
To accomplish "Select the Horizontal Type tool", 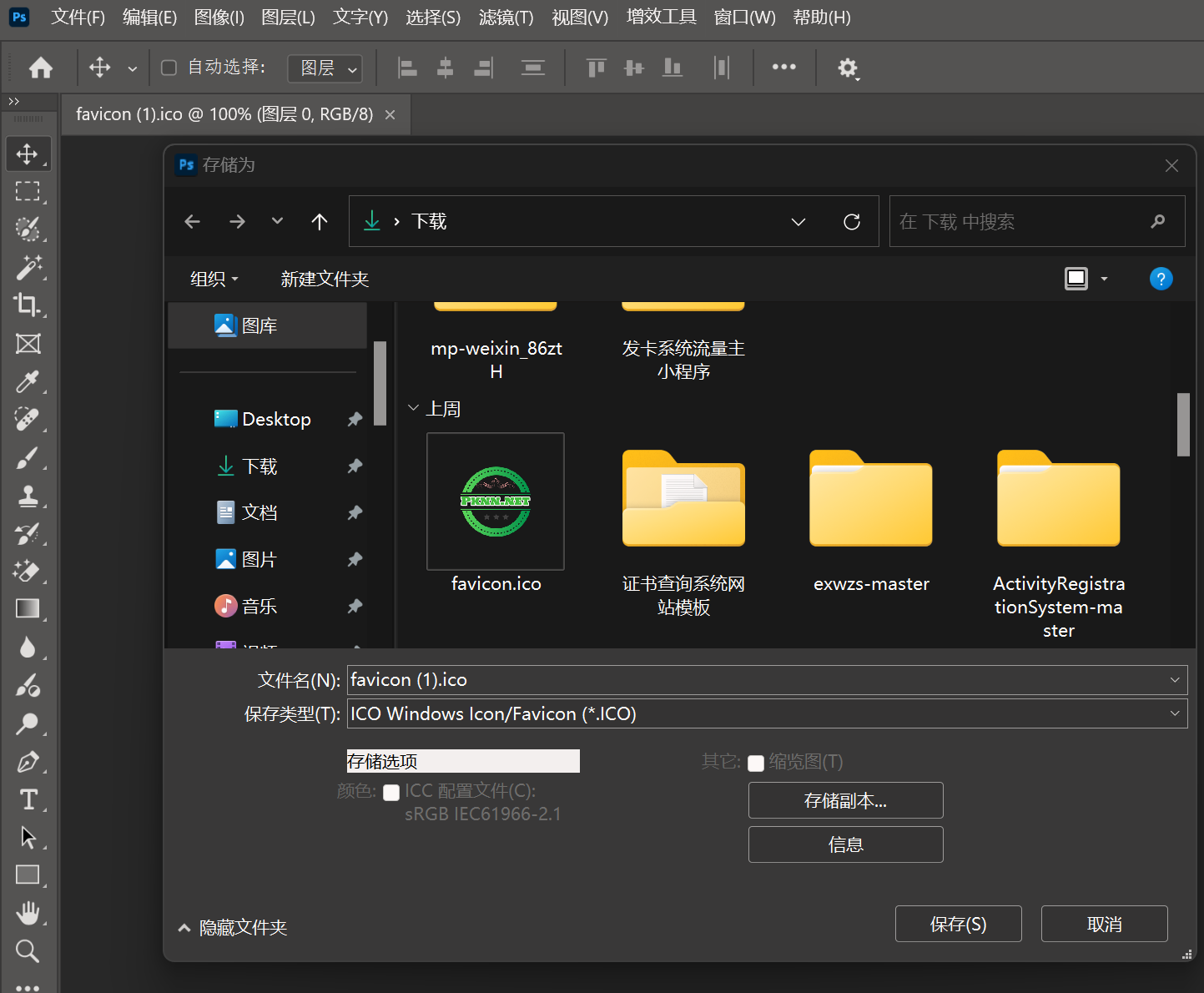I will point(28,799).
